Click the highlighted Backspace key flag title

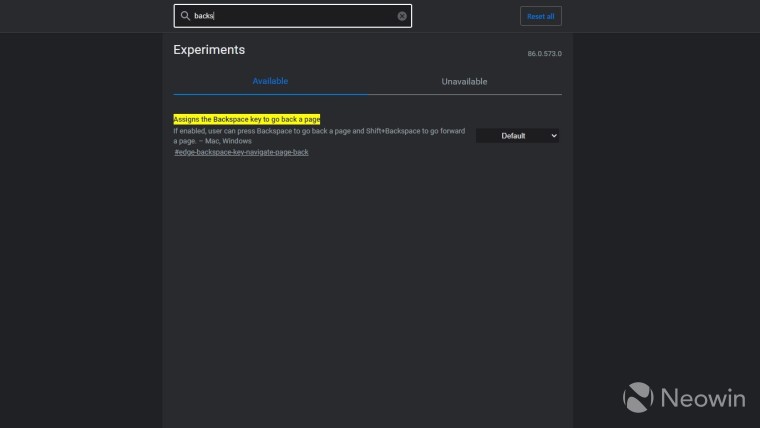pos(246,119)
